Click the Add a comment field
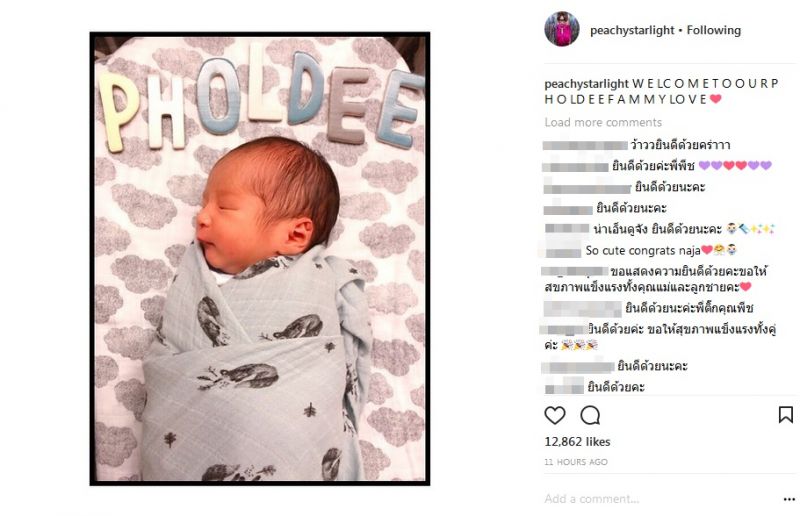The height and width of the screenshot is (516, 800). [x=661, y=499]
